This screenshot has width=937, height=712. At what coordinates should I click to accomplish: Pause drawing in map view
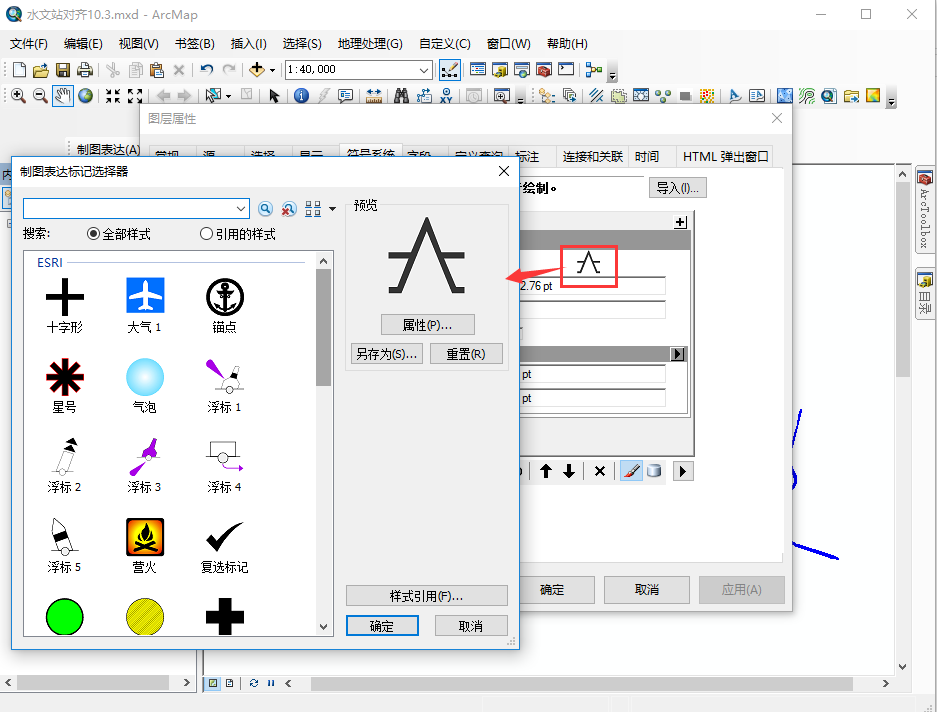(271, 683)
